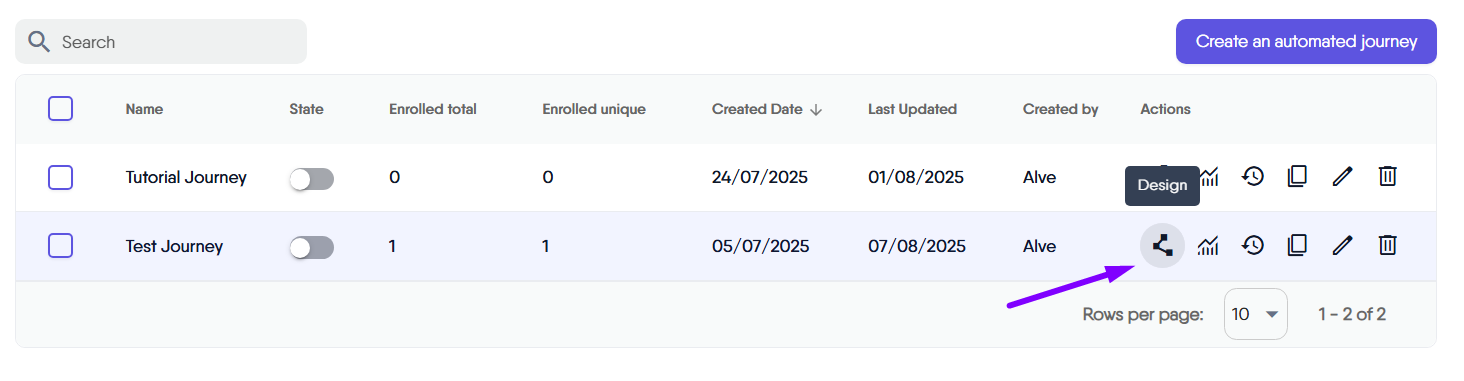Screen dimensions: 1464x381
Task: Check the select-all header checkbox
Action: [x=60, y=109]
